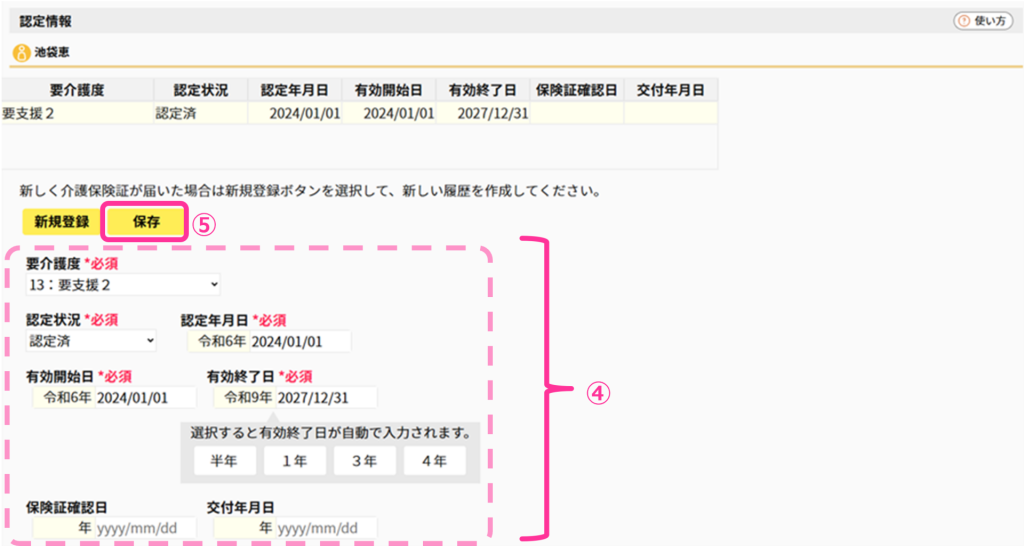Select the table row cell 要支援２
1024x546 pixels.
77,114
